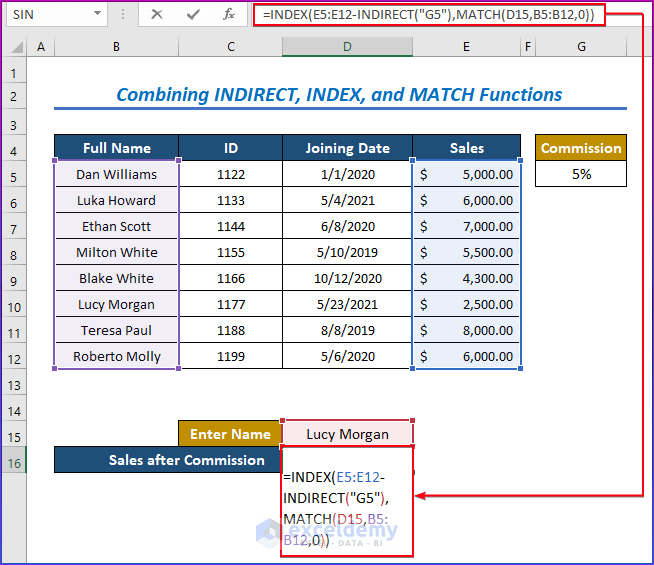The width and height of the screenshot is (654, 565).
Task: Select the 'Teresa Paul' cell
Action: (116, 330)
